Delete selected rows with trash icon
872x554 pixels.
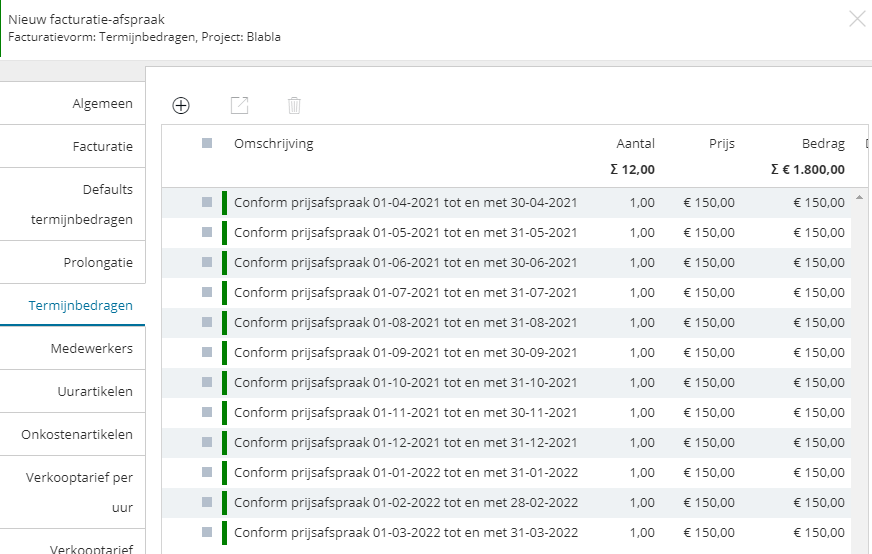[x=294, y=105]
